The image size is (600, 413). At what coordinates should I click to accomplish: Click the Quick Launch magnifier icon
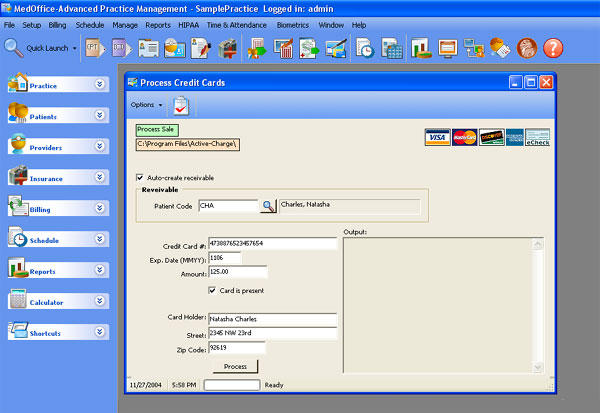pos(13,47)
